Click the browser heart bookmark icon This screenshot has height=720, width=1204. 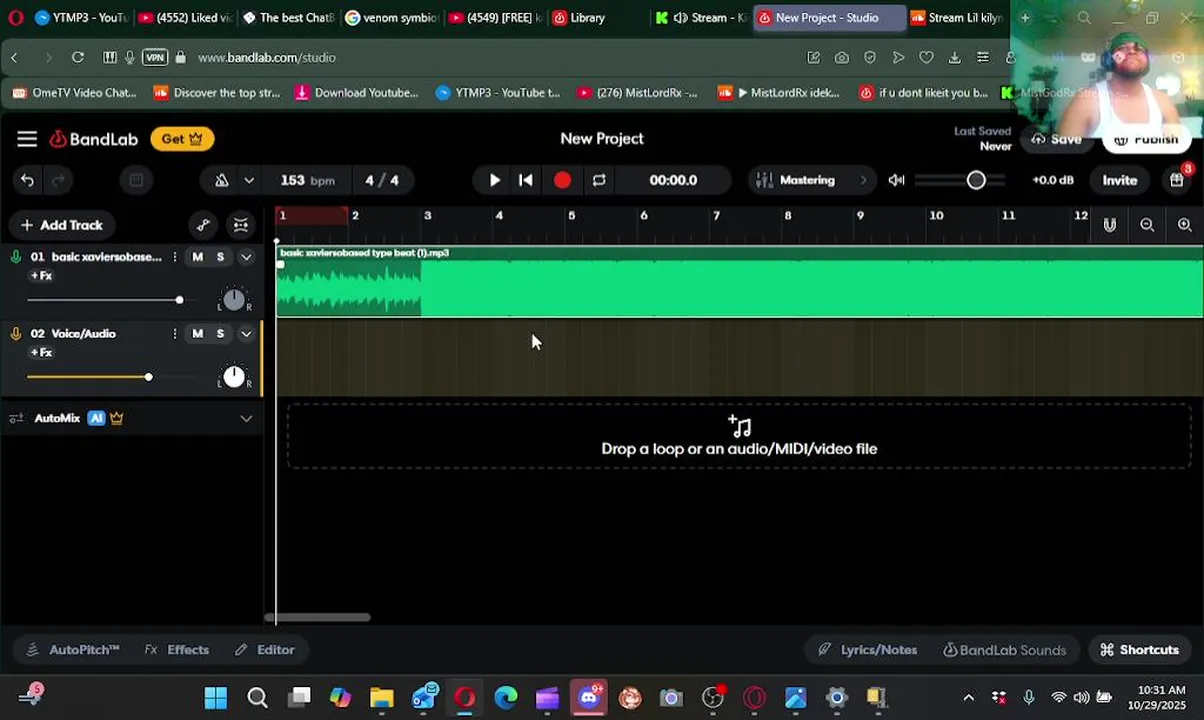point(926,57)
